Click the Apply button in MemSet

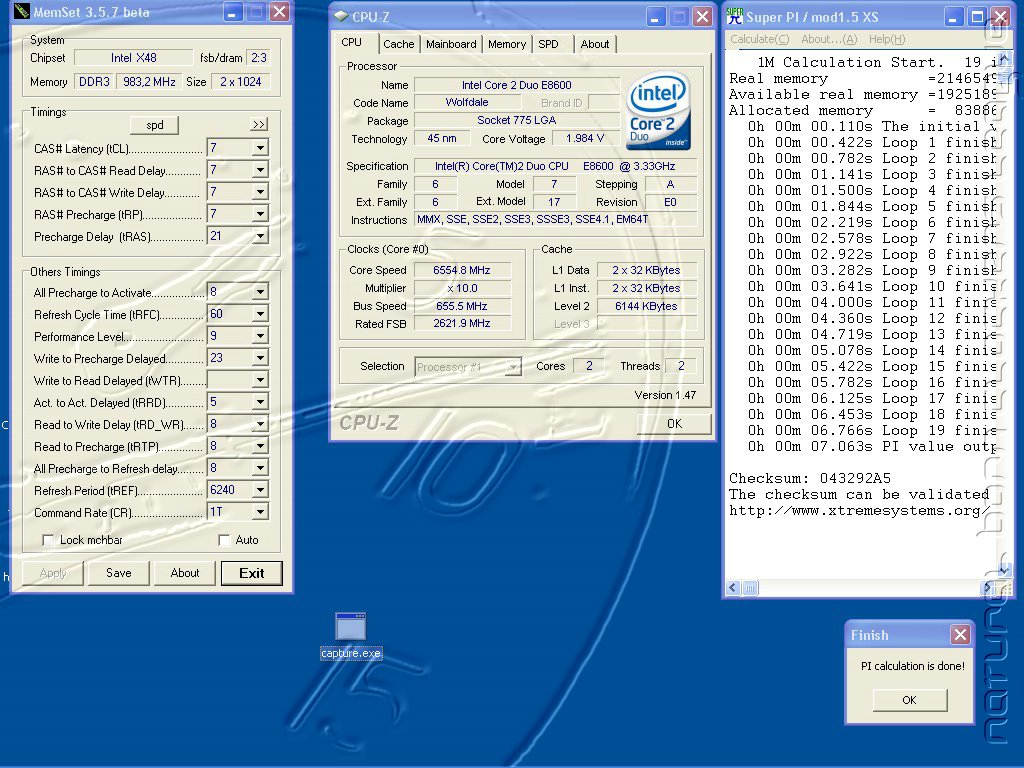pos(52,573)
